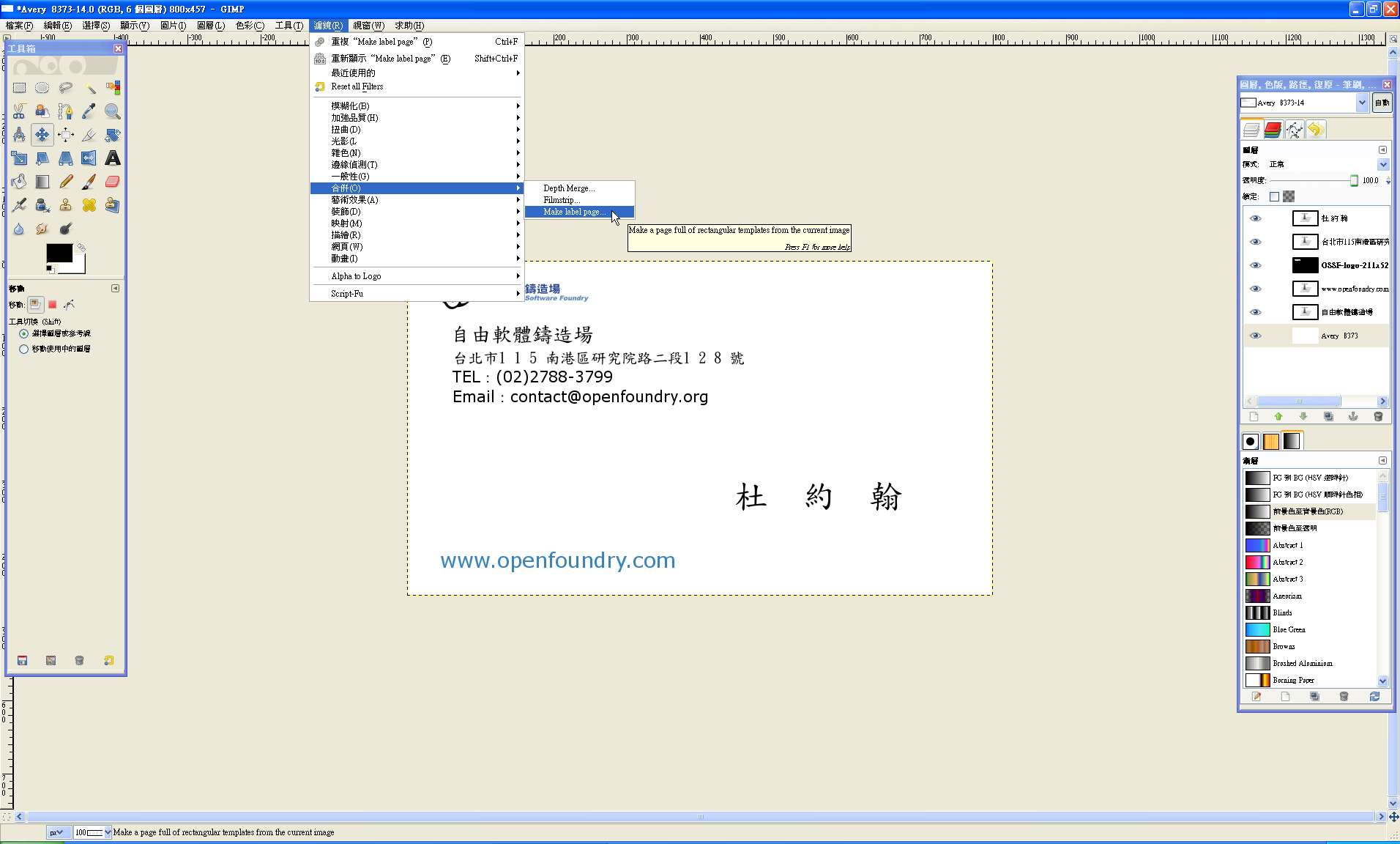Select the Abstract 1 gradient
1400x844 pixels.
[x=1310, y=545]
